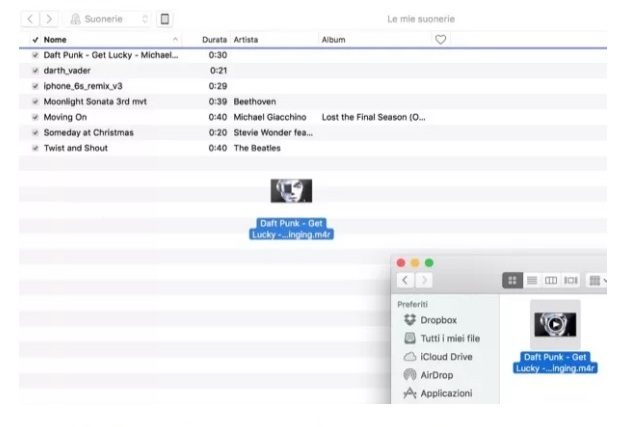Select Someday at Christmas ringtone
634x427 pixels.
[x=313, y=133]
